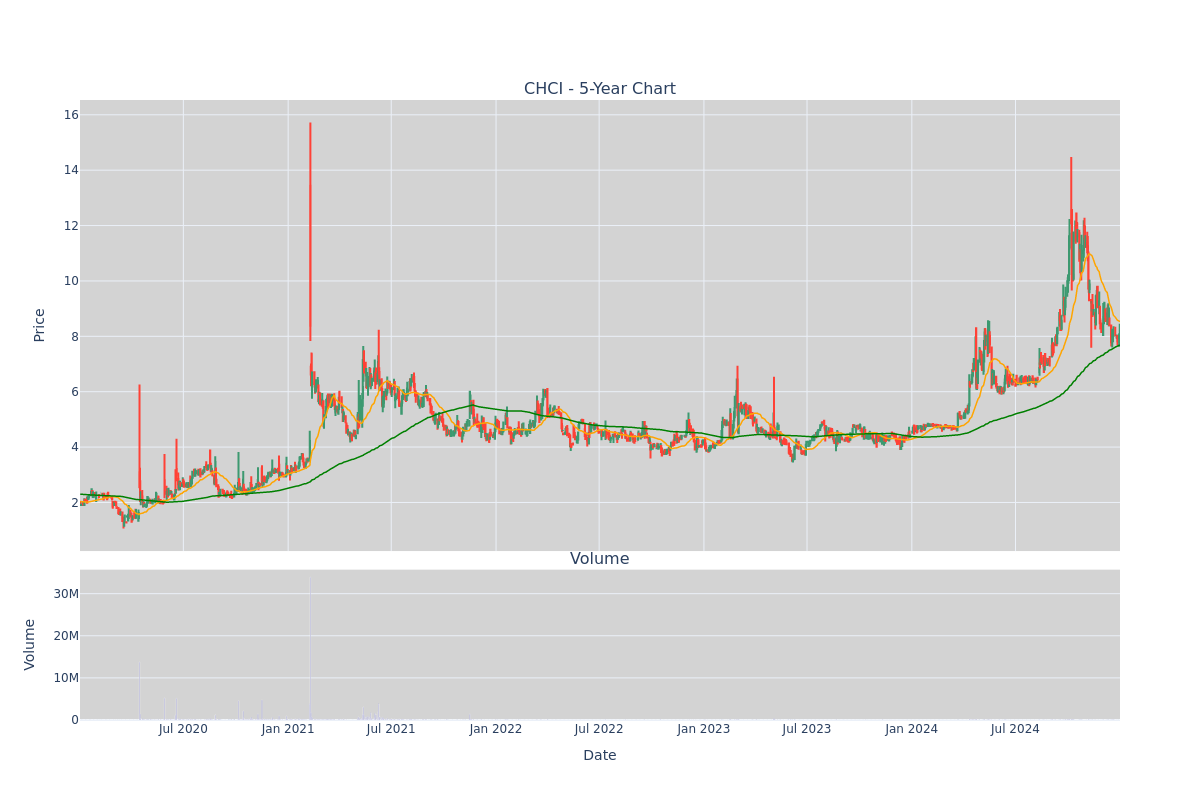Click the price axis value 6

click(x=74, y=392)
